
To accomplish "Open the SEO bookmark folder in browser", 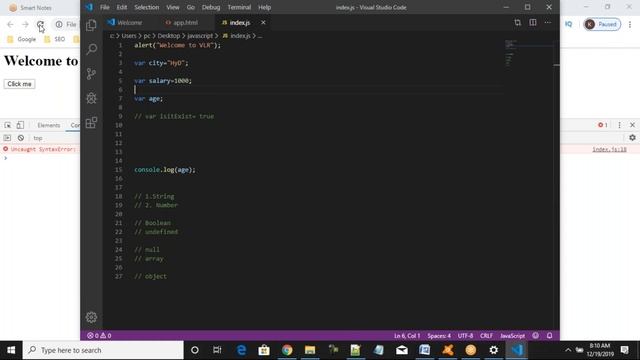I will (55, 39).
